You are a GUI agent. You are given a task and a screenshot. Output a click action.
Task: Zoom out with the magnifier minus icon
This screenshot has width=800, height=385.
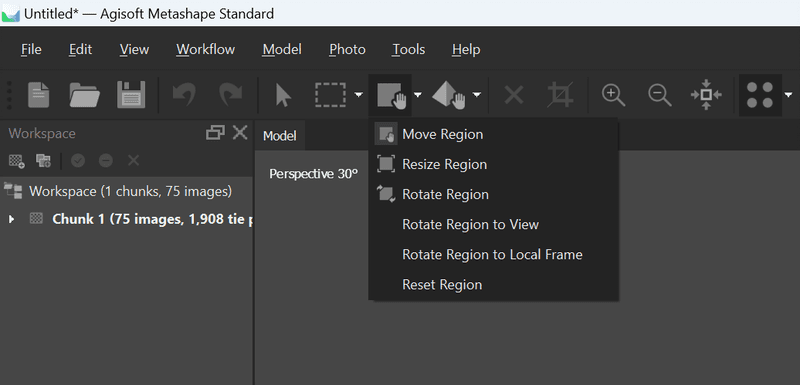pyautogui.click(x=660, y=95)
